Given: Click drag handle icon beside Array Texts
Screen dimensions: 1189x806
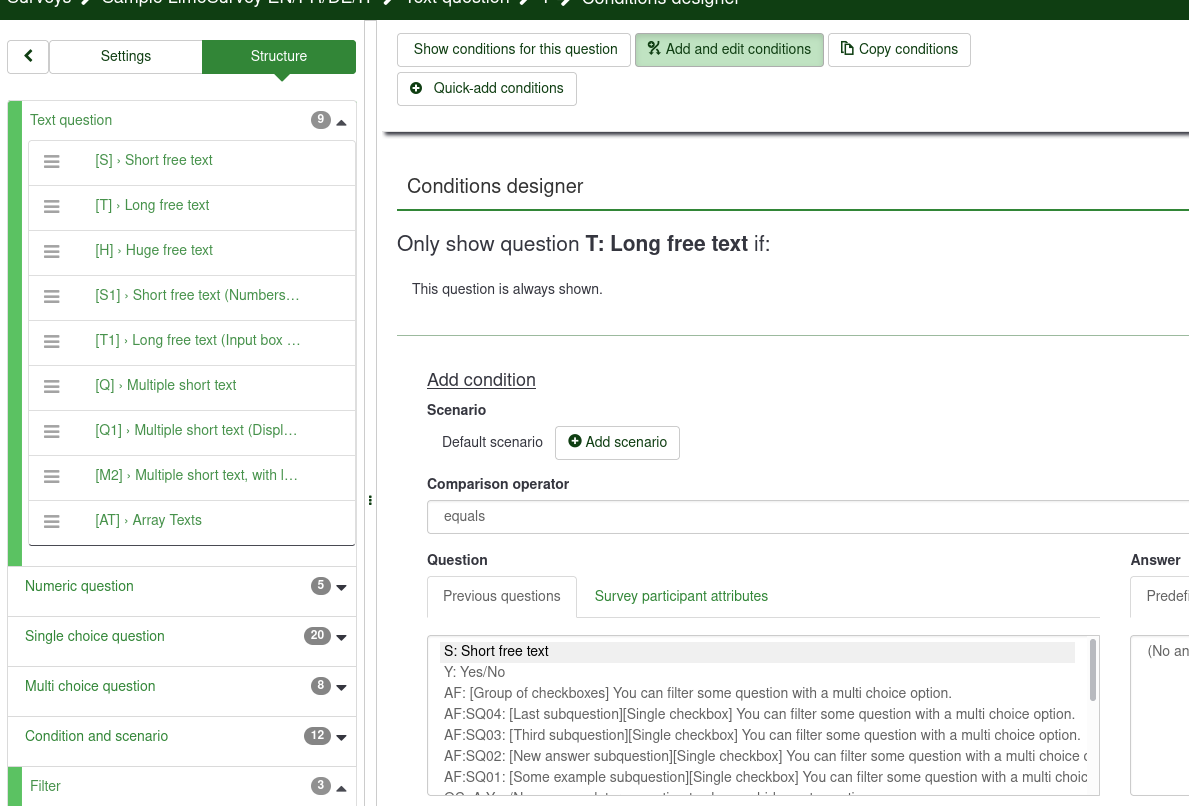Looking at the screenshot, I should point(52,521).
